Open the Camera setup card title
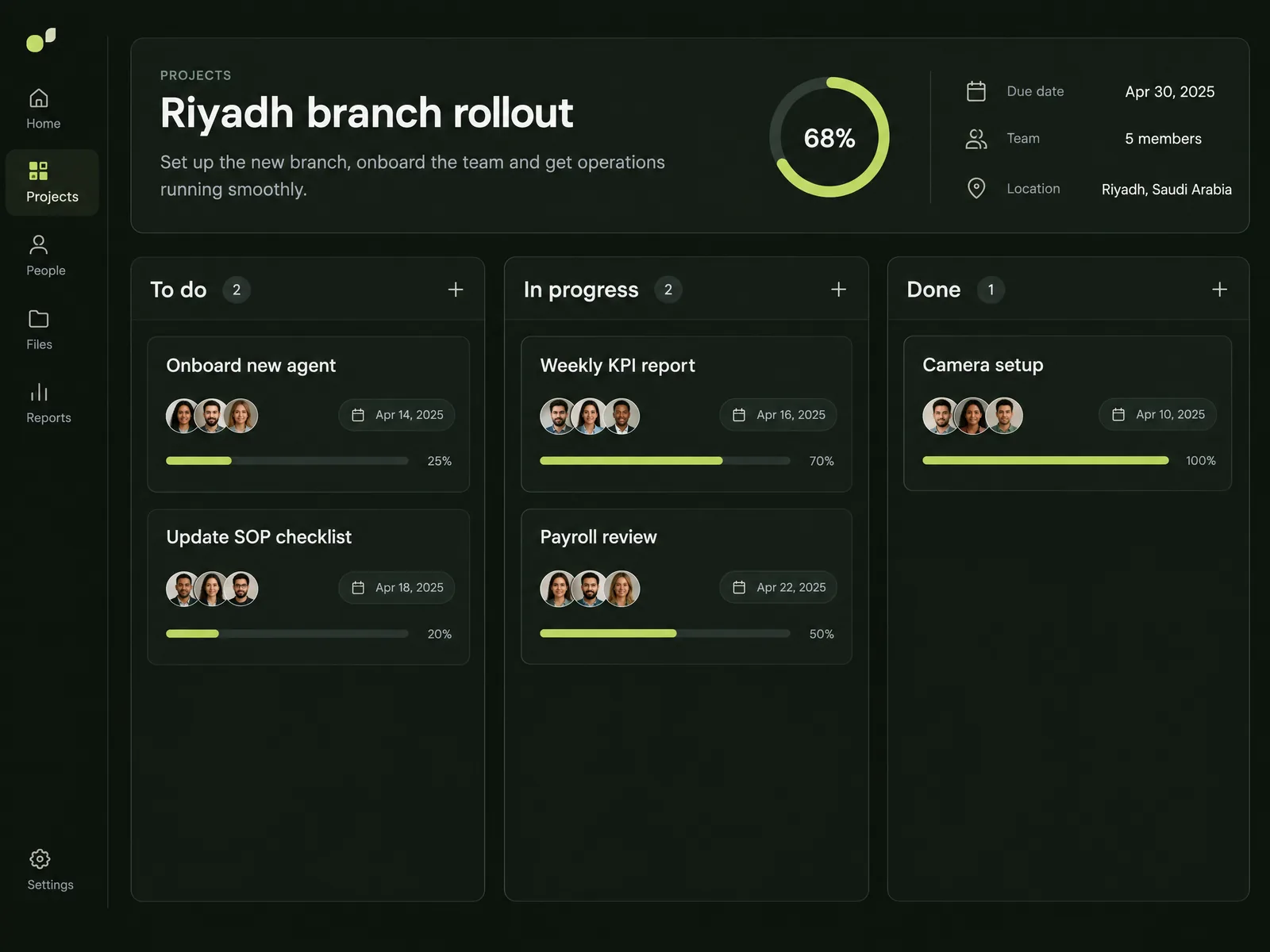This screenshot has height=952, width=1270. 983,365
